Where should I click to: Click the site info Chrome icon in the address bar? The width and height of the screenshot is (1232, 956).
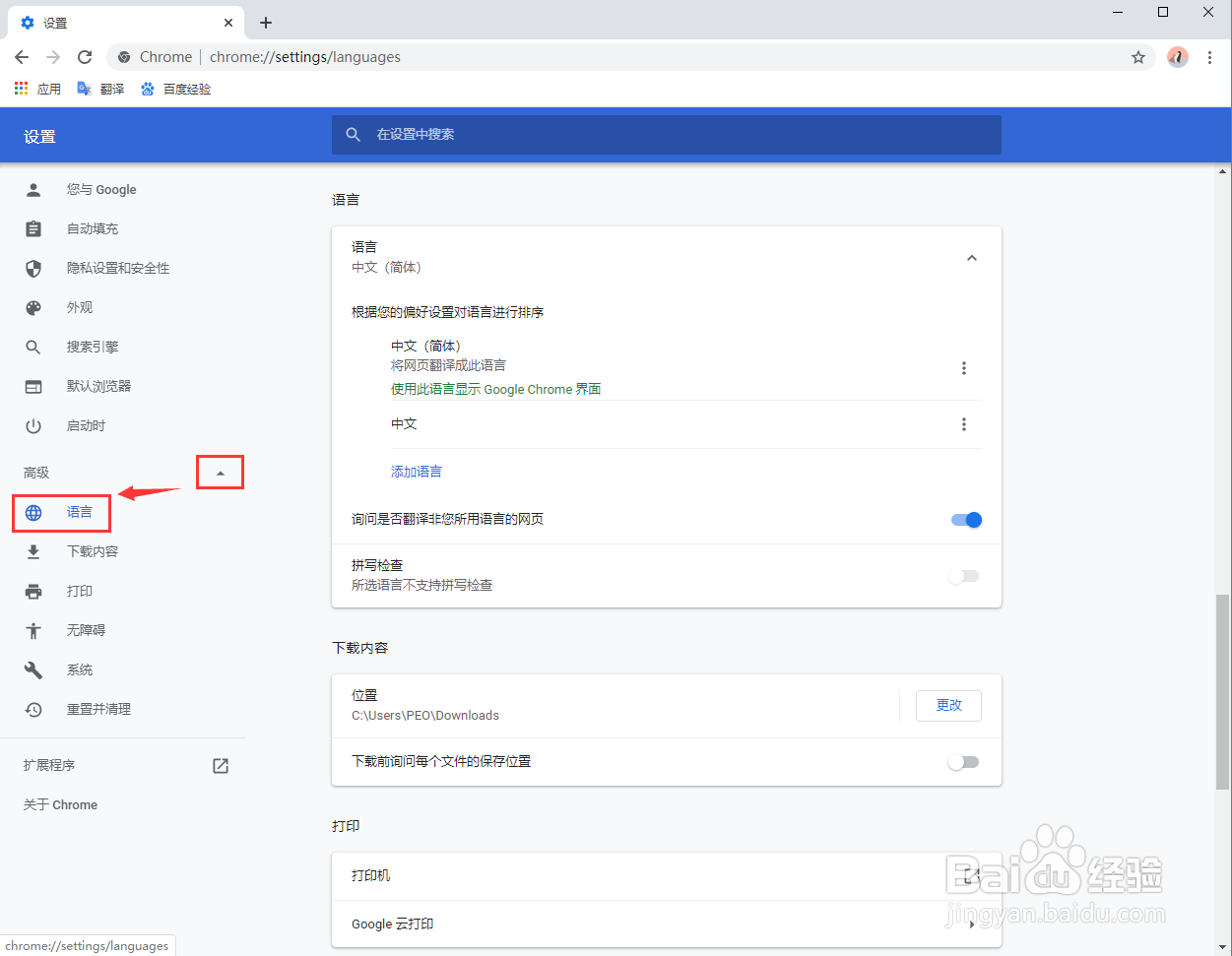[x=124, y=57]
